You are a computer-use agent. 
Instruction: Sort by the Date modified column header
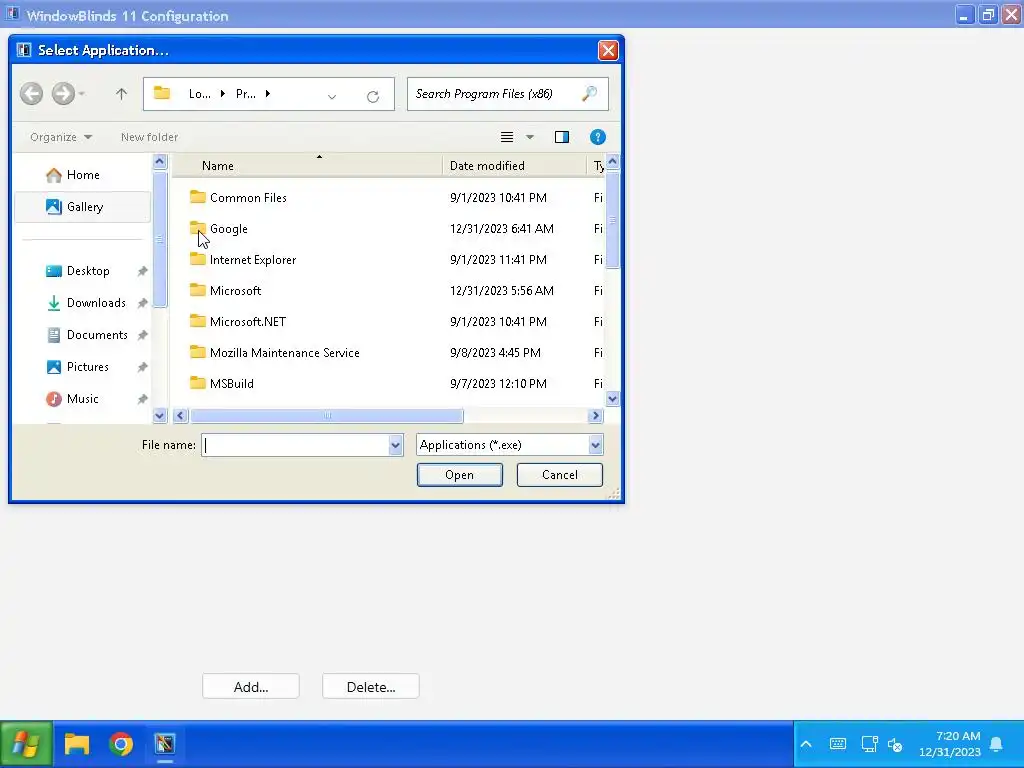point(515,166)
